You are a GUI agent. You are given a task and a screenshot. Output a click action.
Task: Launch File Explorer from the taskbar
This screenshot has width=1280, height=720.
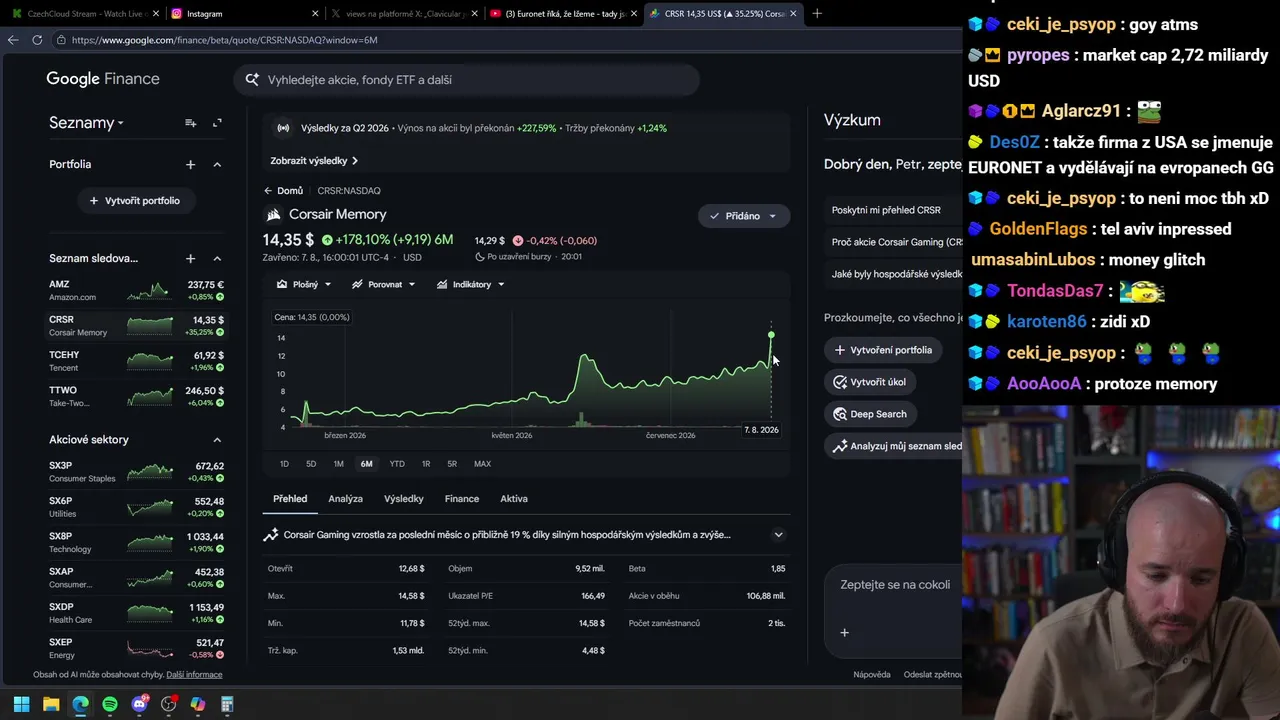pyautogui.click(x=51, y=704)
